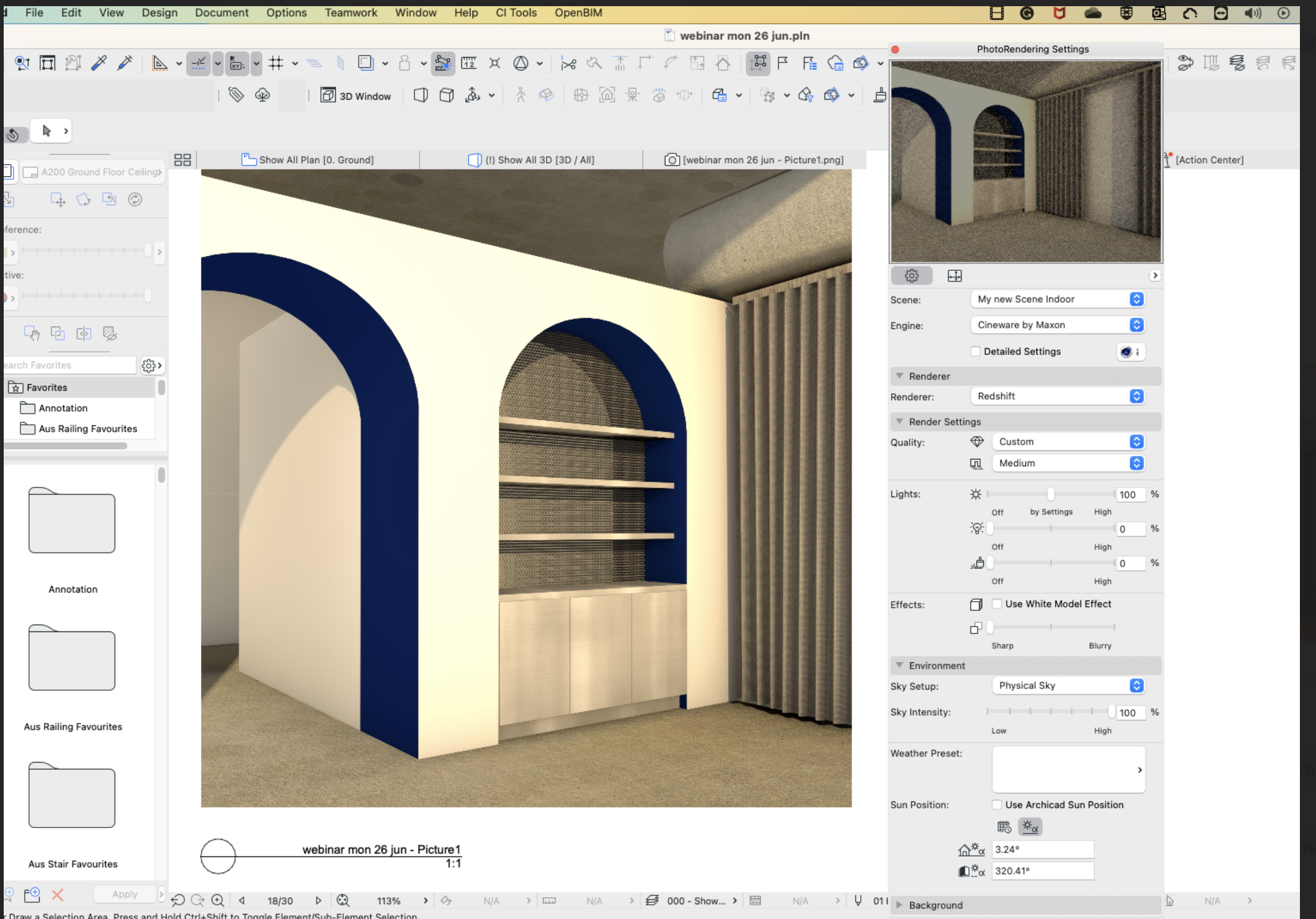
Task: Collapse the Render Settings section
Action: click(x=900, y=422)
